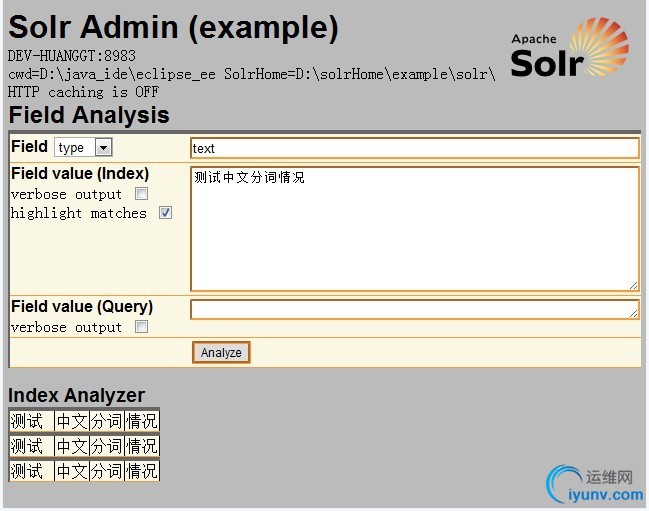Select '分词' token in first analyzer row
The width and height of the screenshot is (649, 511).
pos(107,421)
